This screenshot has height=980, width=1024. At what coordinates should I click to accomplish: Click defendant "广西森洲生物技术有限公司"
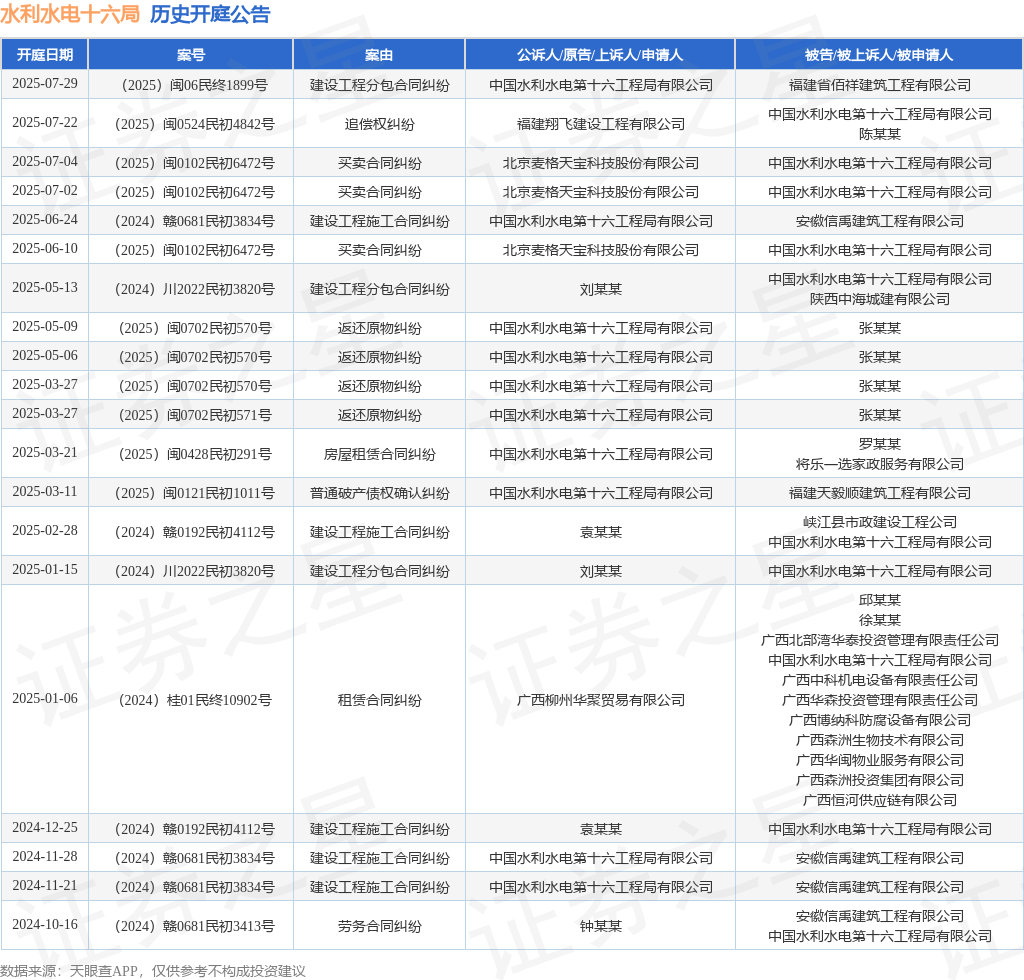[880, 740]
